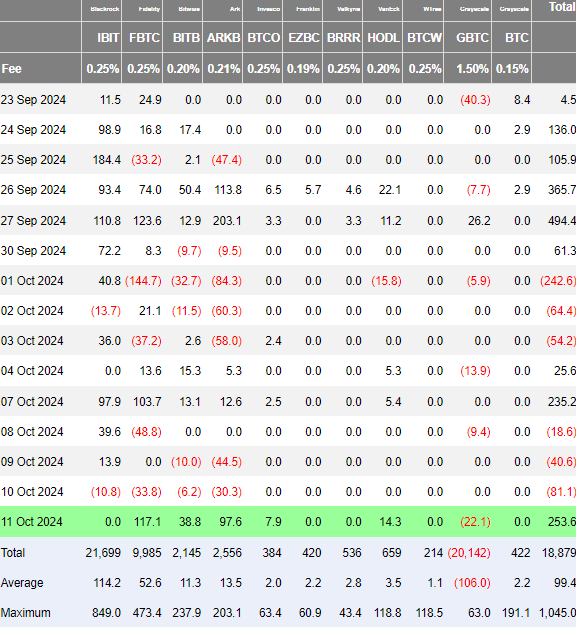Click the GBTC 1.50% fee cell

(472, 69)
